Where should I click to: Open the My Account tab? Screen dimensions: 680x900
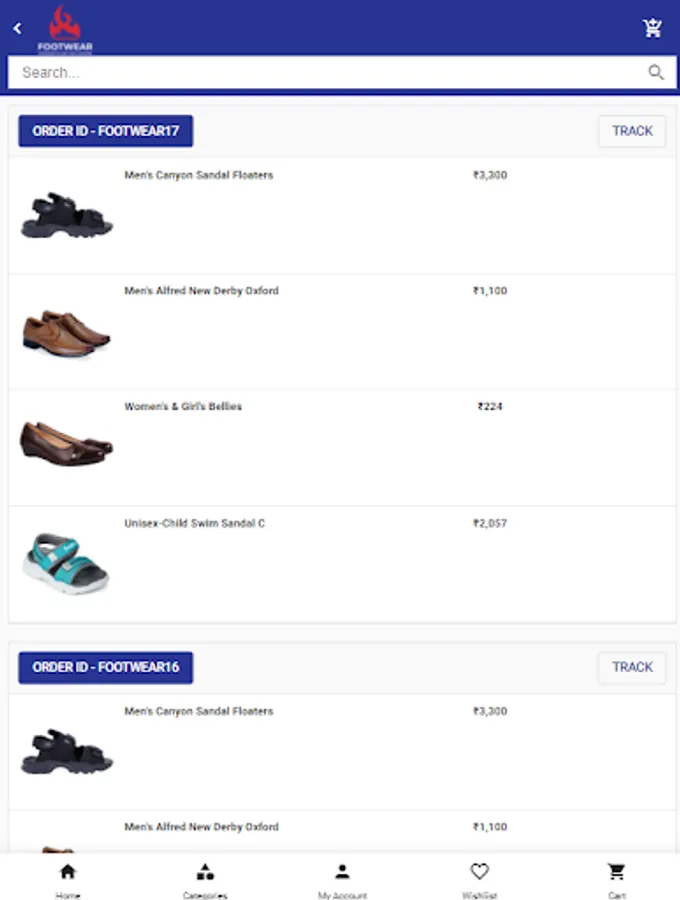(x=342, y=878)
